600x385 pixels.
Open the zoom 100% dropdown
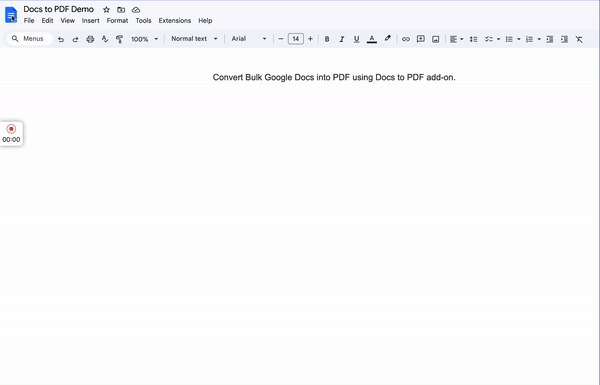tap(144, 39)
